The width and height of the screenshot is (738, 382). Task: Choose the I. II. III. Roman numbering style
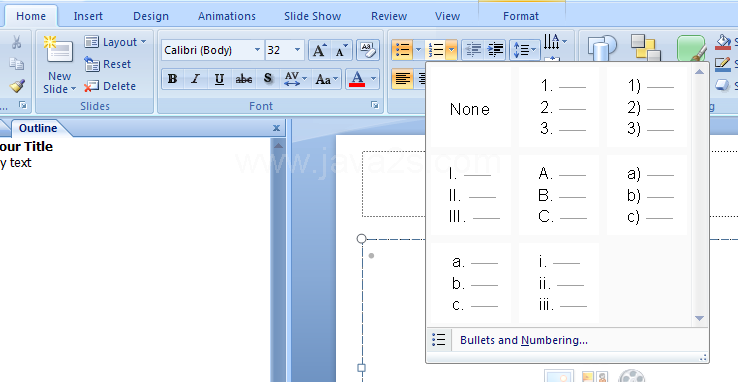470,195
